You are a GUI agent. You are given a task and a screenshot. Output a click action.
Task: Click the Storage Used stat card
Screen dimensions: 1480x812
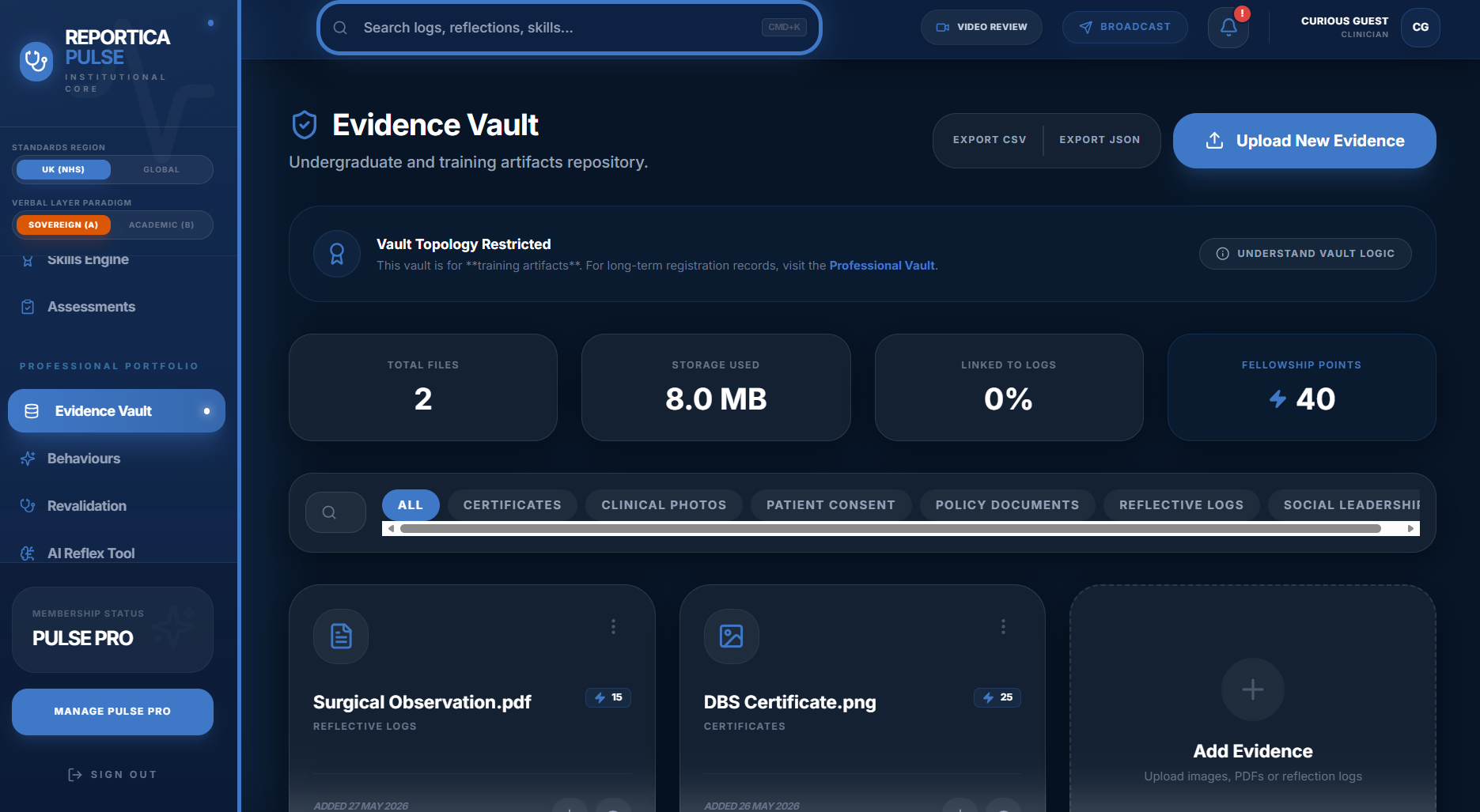(x=716, y=387)
